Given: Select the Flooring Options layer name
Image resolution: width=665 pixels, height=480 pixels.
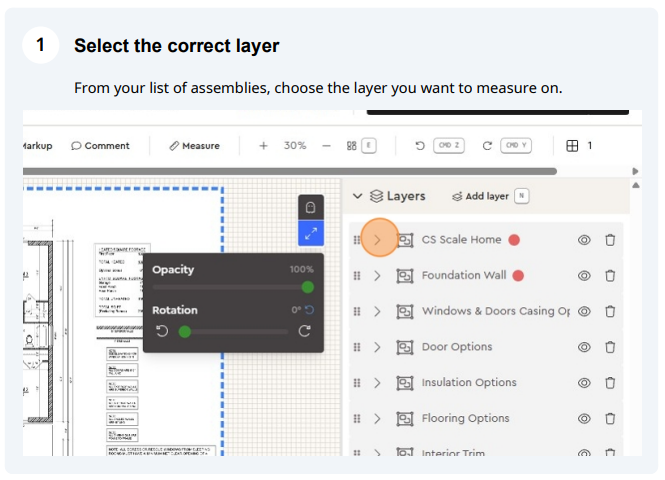Looking at the screenshot, I should [x=465, y=419].
